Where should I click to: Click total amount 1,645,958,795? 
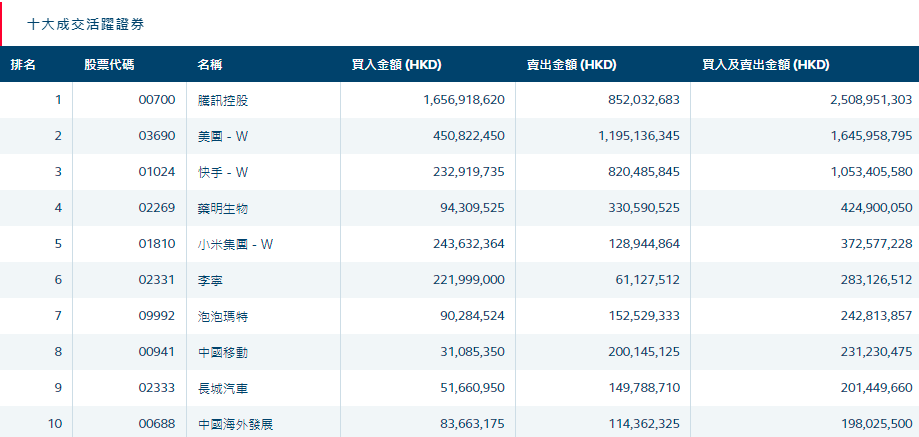pos(872,136)
